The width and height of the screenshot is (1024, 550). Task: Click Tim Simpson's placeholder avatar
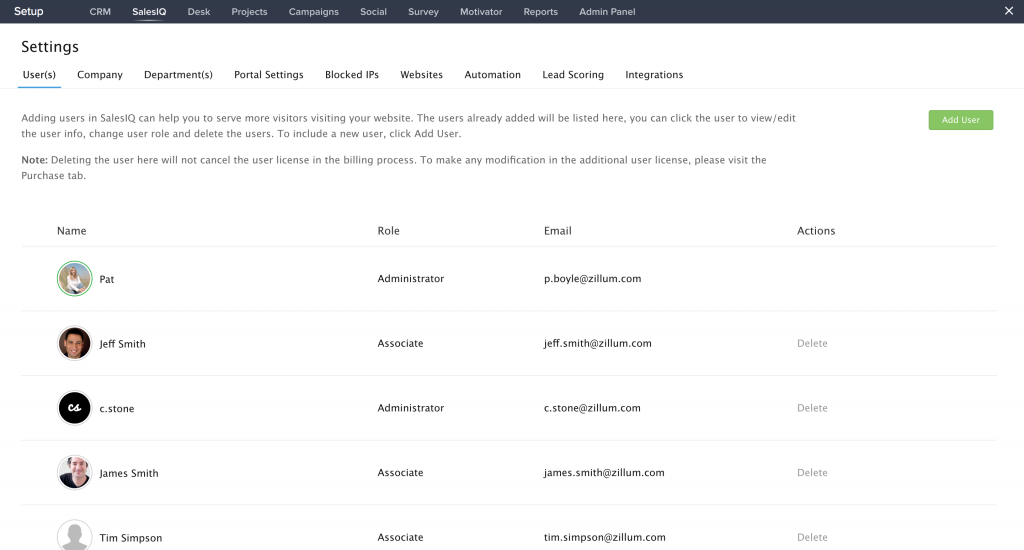74,535
